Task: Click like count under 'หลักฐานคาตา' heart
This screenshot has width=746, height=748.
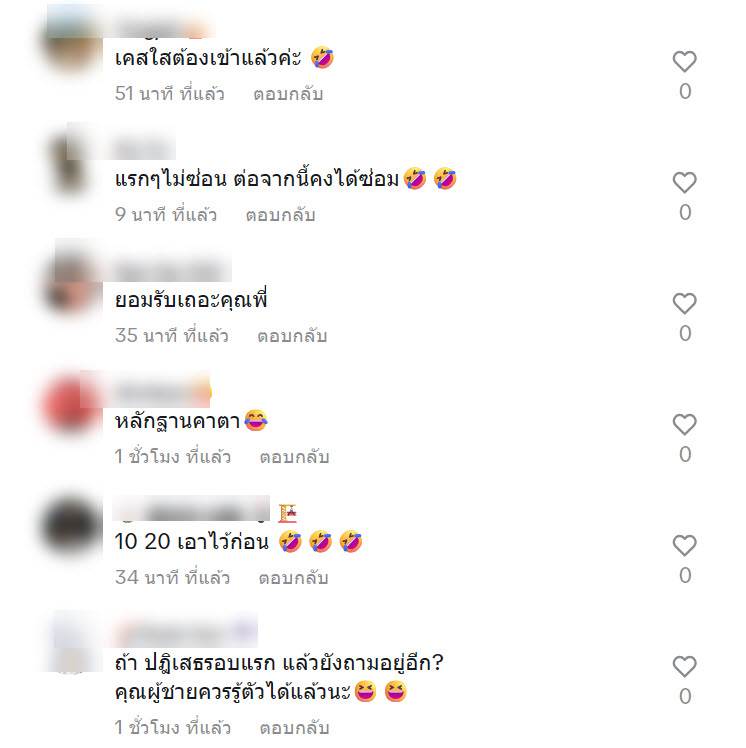Action: pyautogui.click(x=685, y=454)
